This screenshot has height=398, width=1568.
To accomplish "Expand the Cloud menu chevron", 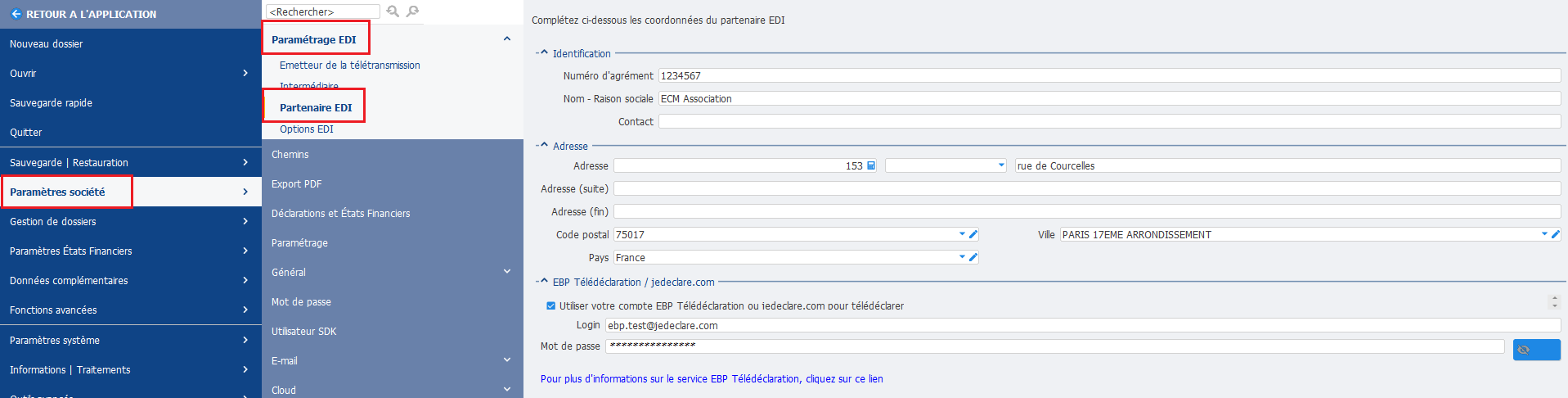I will click(x=506, y=390).
